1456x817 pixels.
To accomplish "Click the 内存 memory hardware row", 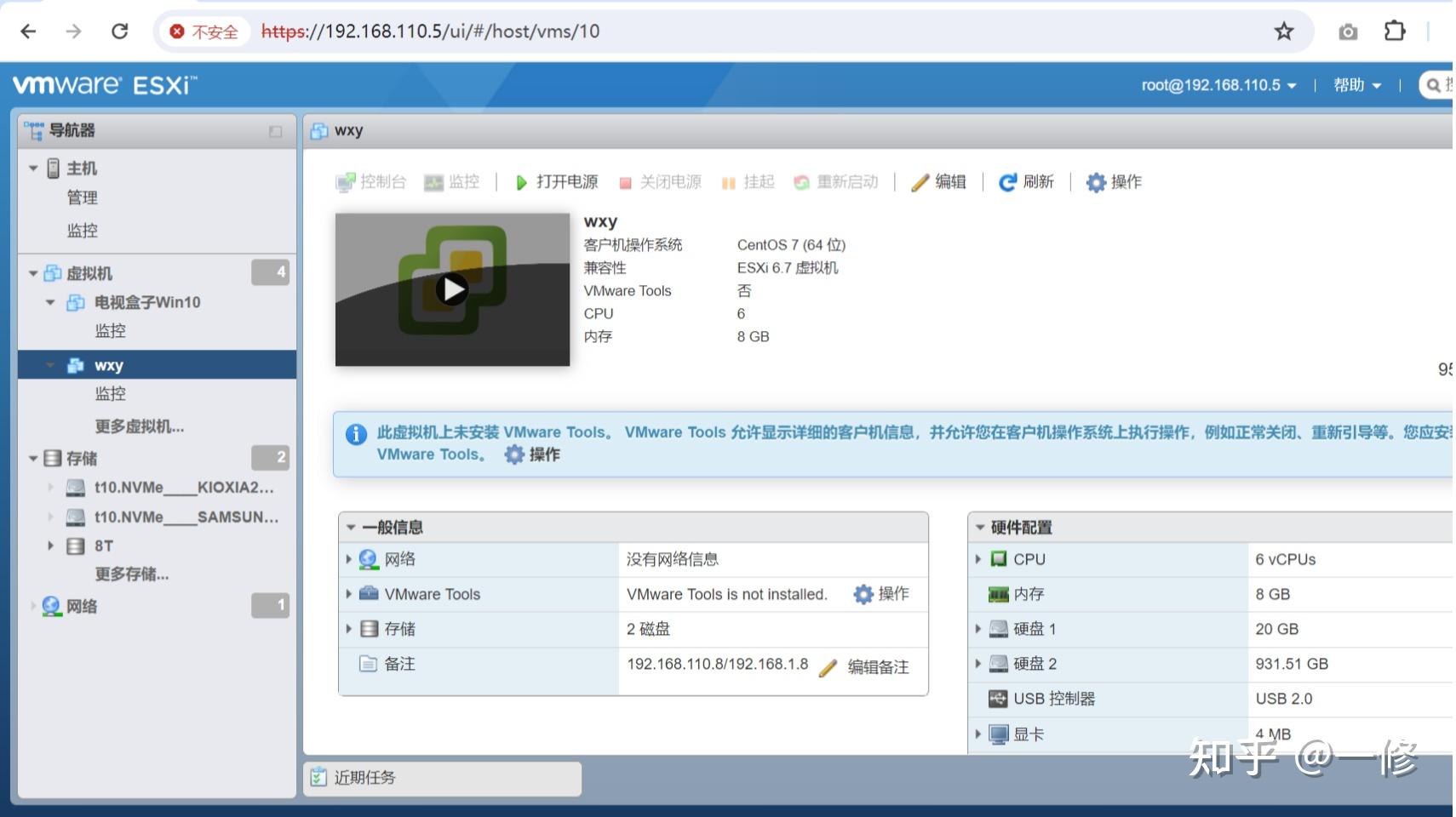I will pos(1211,594).
